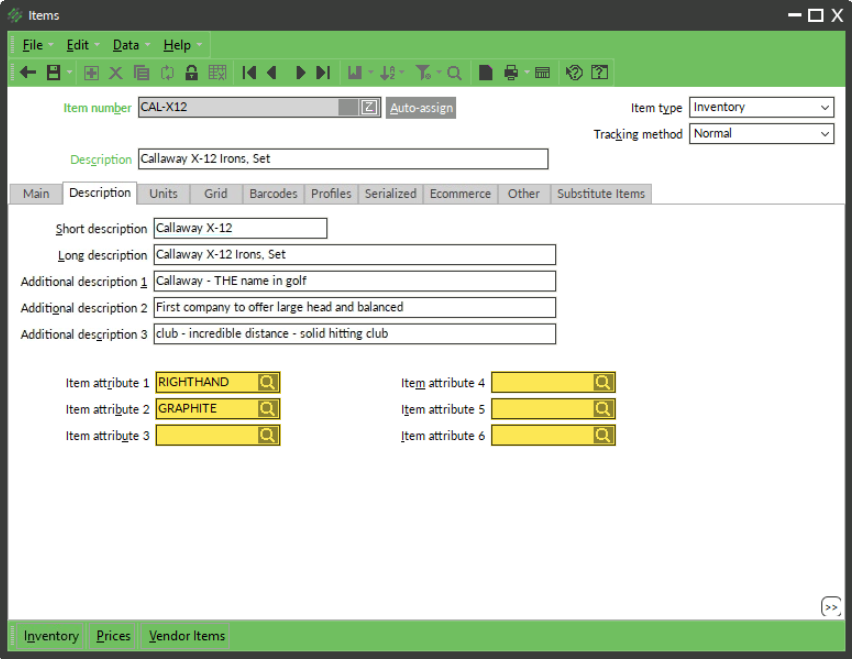Image resolution: width=852 pixels, height=659 pixels.
Task: Switch to the Profiles tab
Action: pyautogui.click(x=331, y=194)
